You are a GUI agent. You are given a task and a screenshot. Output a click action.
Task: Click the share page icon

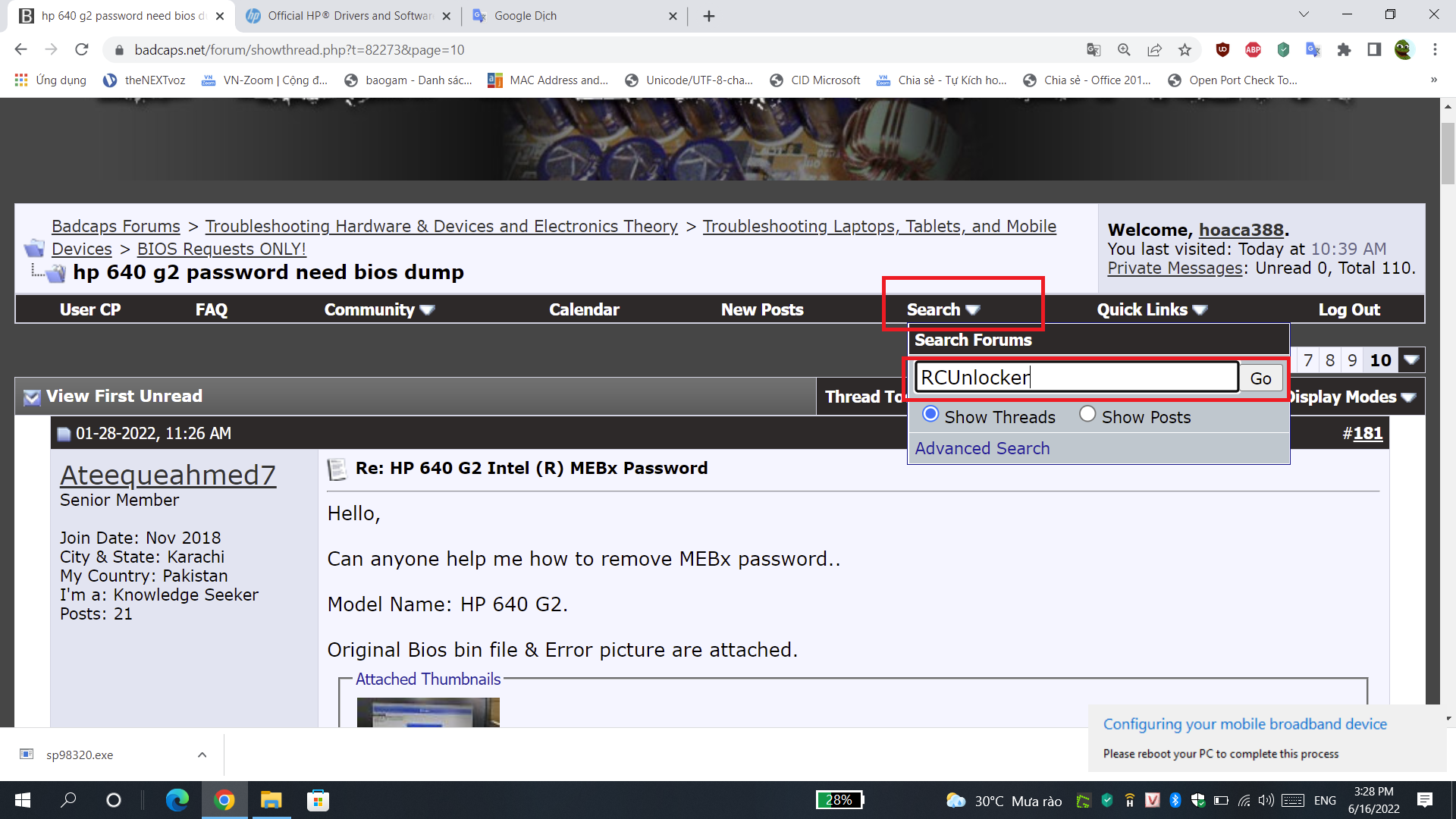click(x=1154, y=50)
